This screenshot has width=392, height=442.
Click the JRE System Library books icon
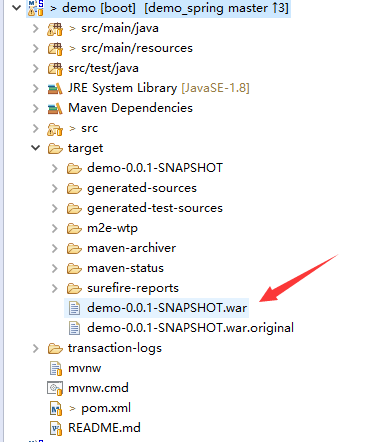pos(55,89)
